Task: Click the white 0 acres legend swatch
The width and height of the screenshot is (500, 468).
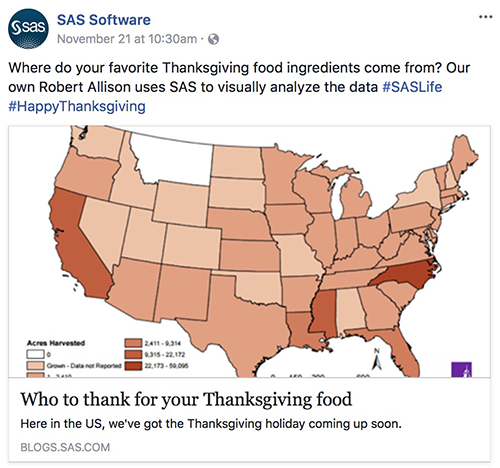Action: click(35, 354)
